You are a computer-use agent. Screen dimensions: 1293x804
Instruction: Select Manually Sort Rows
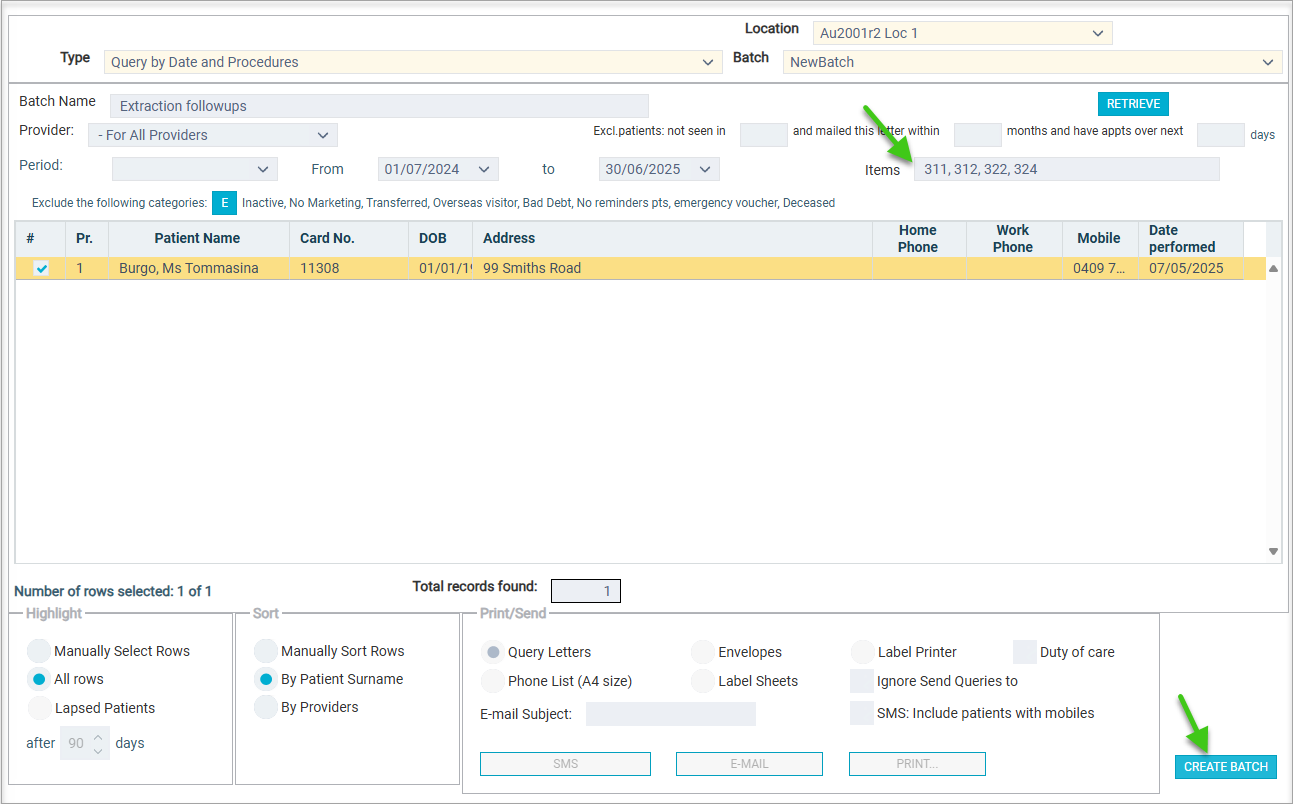[266, 651]
